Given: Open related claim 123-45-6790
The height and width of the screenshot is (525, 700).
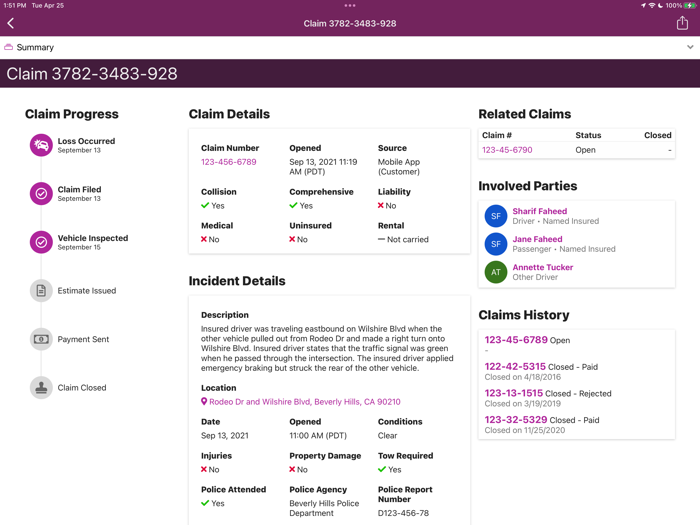Looking at the screenshot, I should [x=507, y=150].
